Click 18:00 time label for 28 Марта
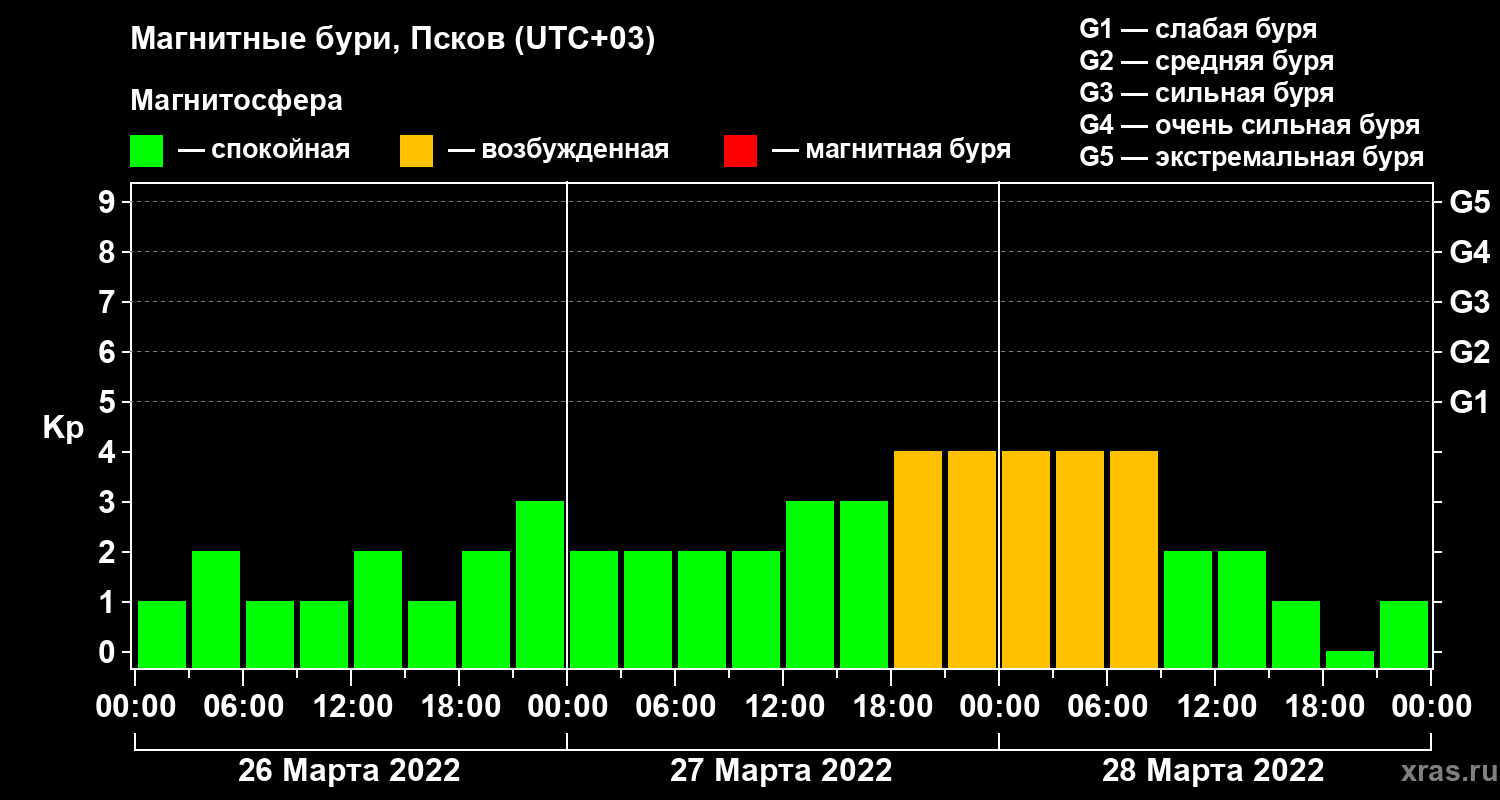This screenshot has width=1500, height=800. coord(1323,706)
